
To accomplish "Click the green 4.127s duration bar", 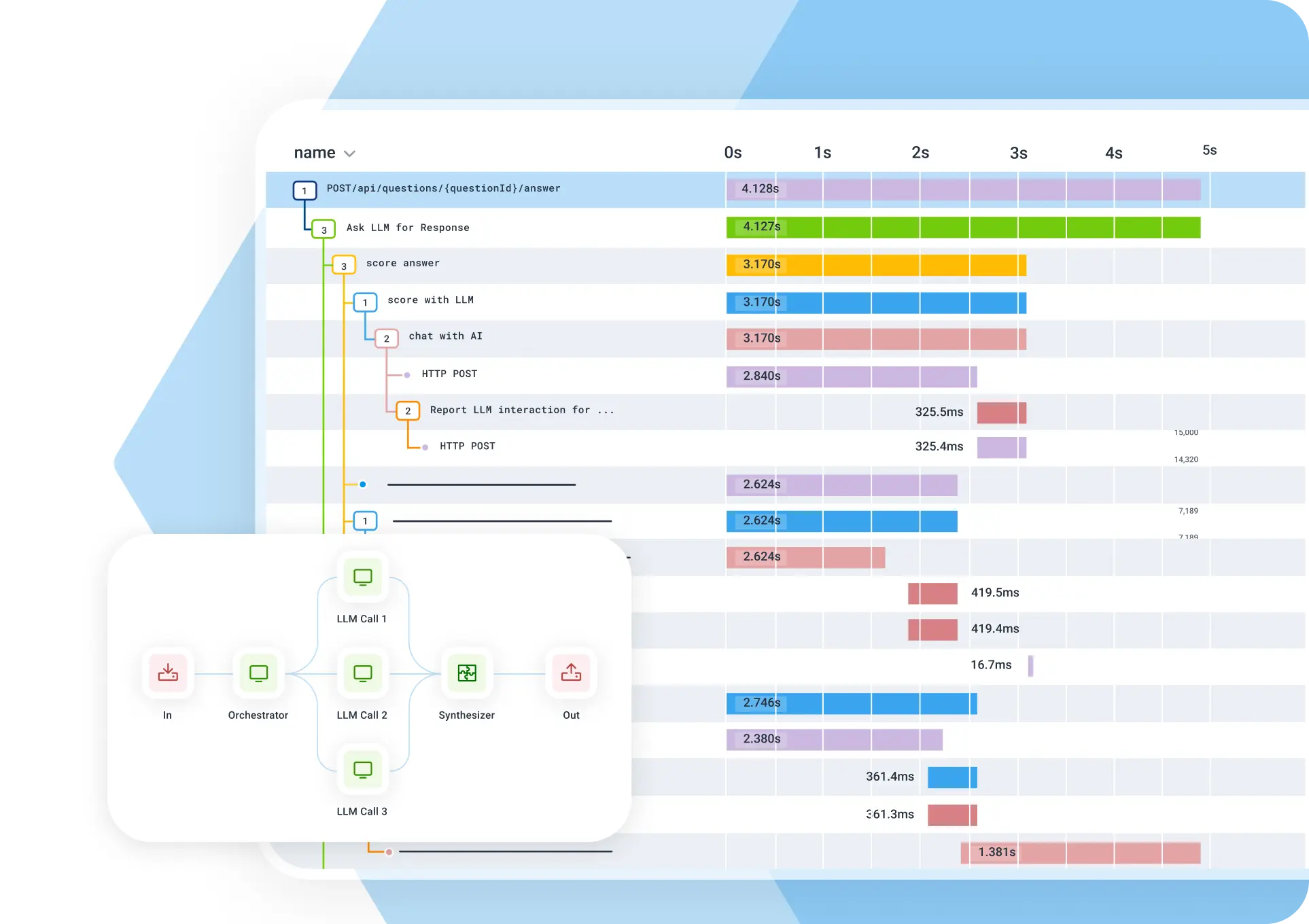I will coord(963,227).
